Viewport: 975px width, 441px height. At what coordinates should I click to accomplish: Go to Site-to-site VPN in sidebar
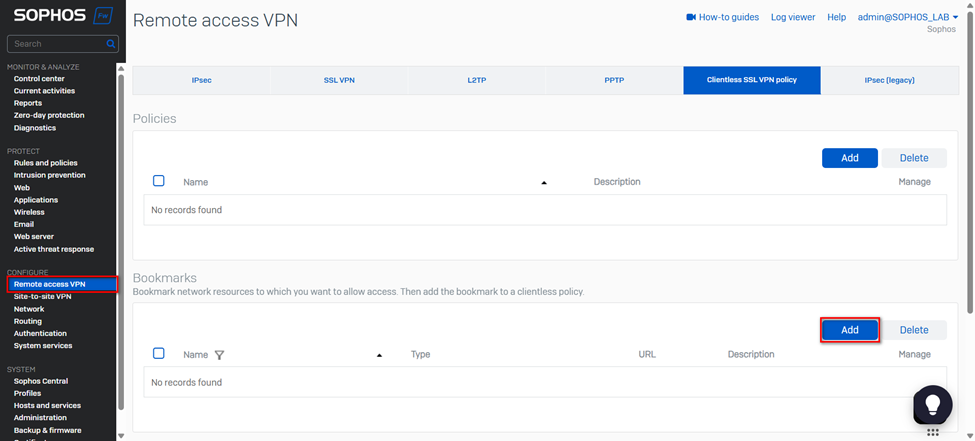point(42,297)
